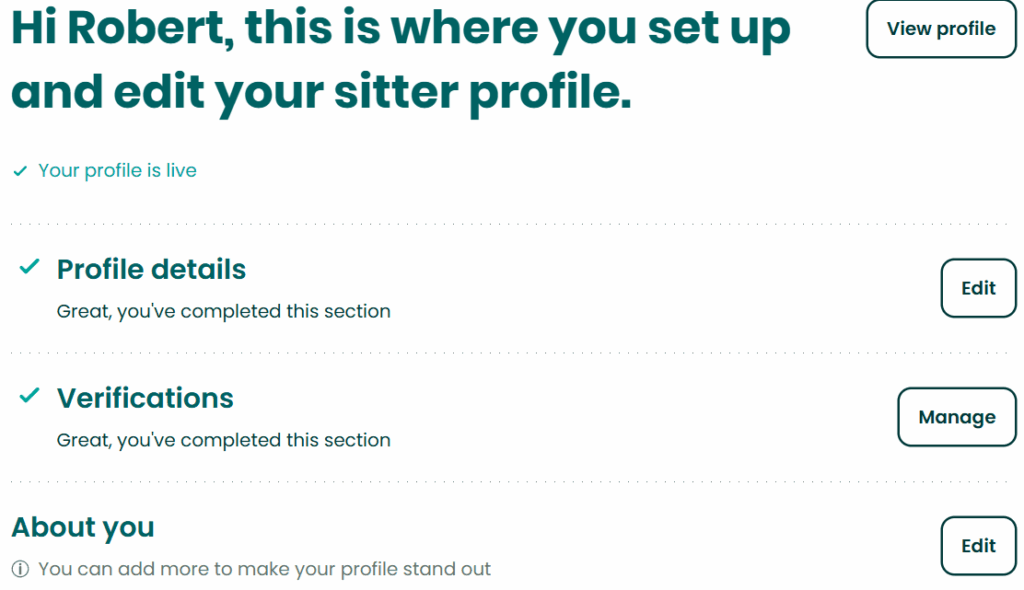Viewport: 1024px width, 590px height.
Task: Click the Profile details heading
Action: pyautogui.click(x=151, y=269)
